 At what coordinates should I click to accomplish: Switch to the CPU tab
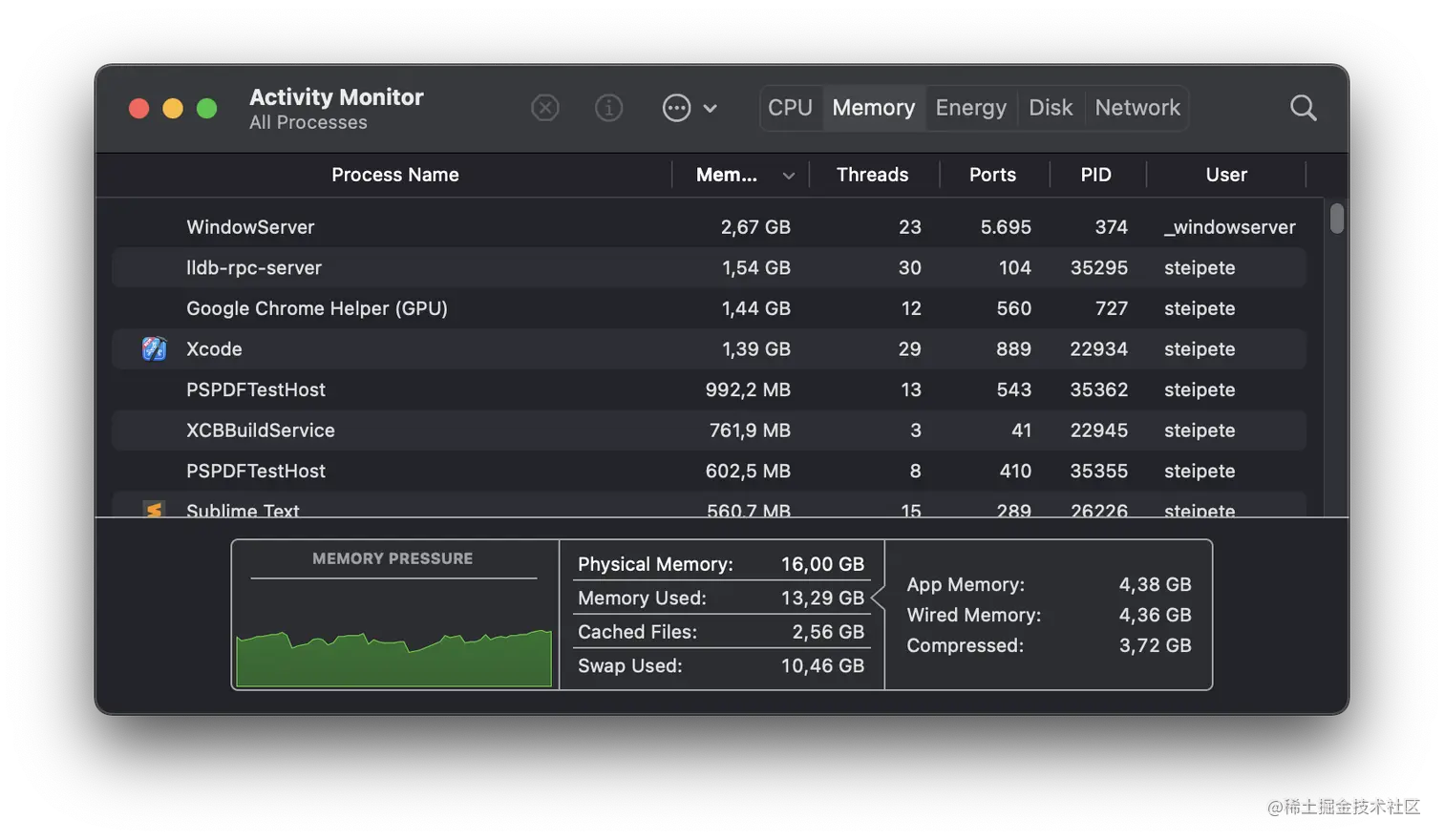790,108
